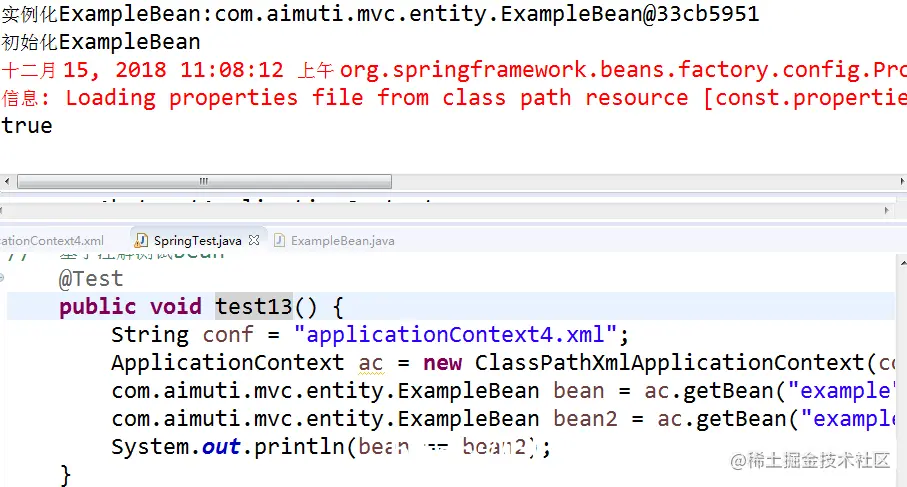Click the lower pane scrollbar right arrow

(887, 211)
